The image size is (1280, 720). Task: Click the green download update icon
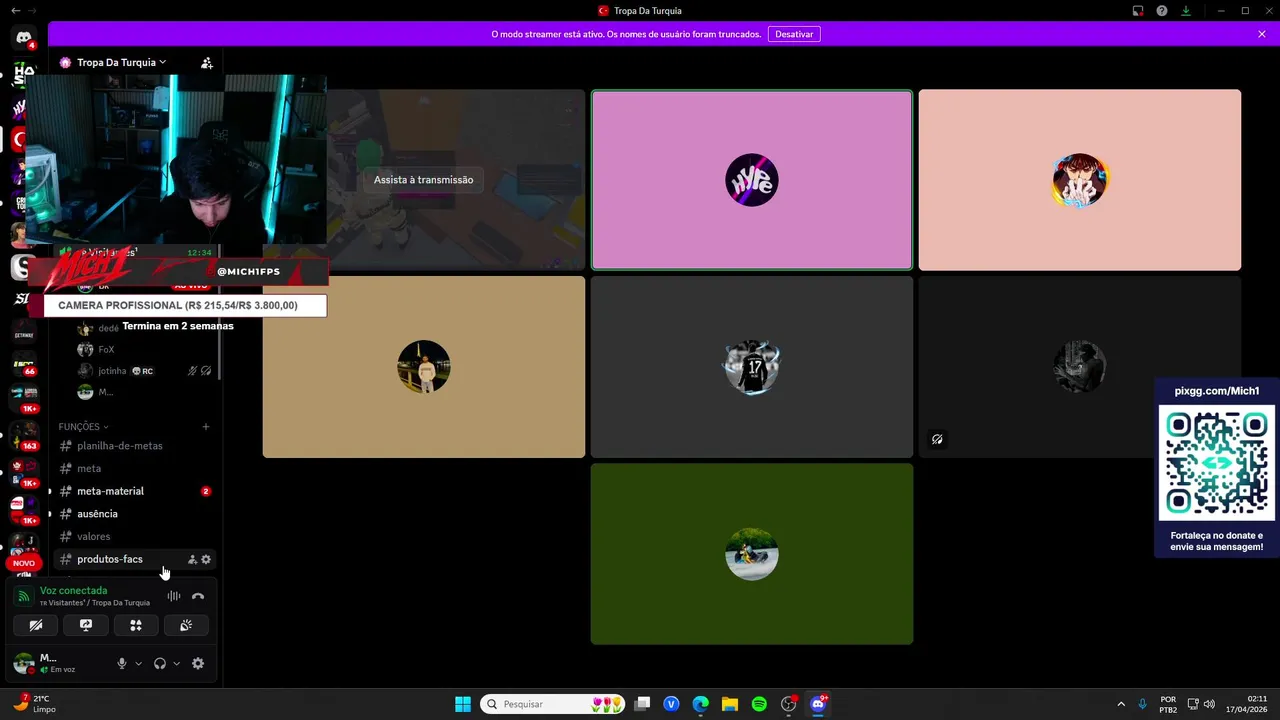click(1186, 11)
